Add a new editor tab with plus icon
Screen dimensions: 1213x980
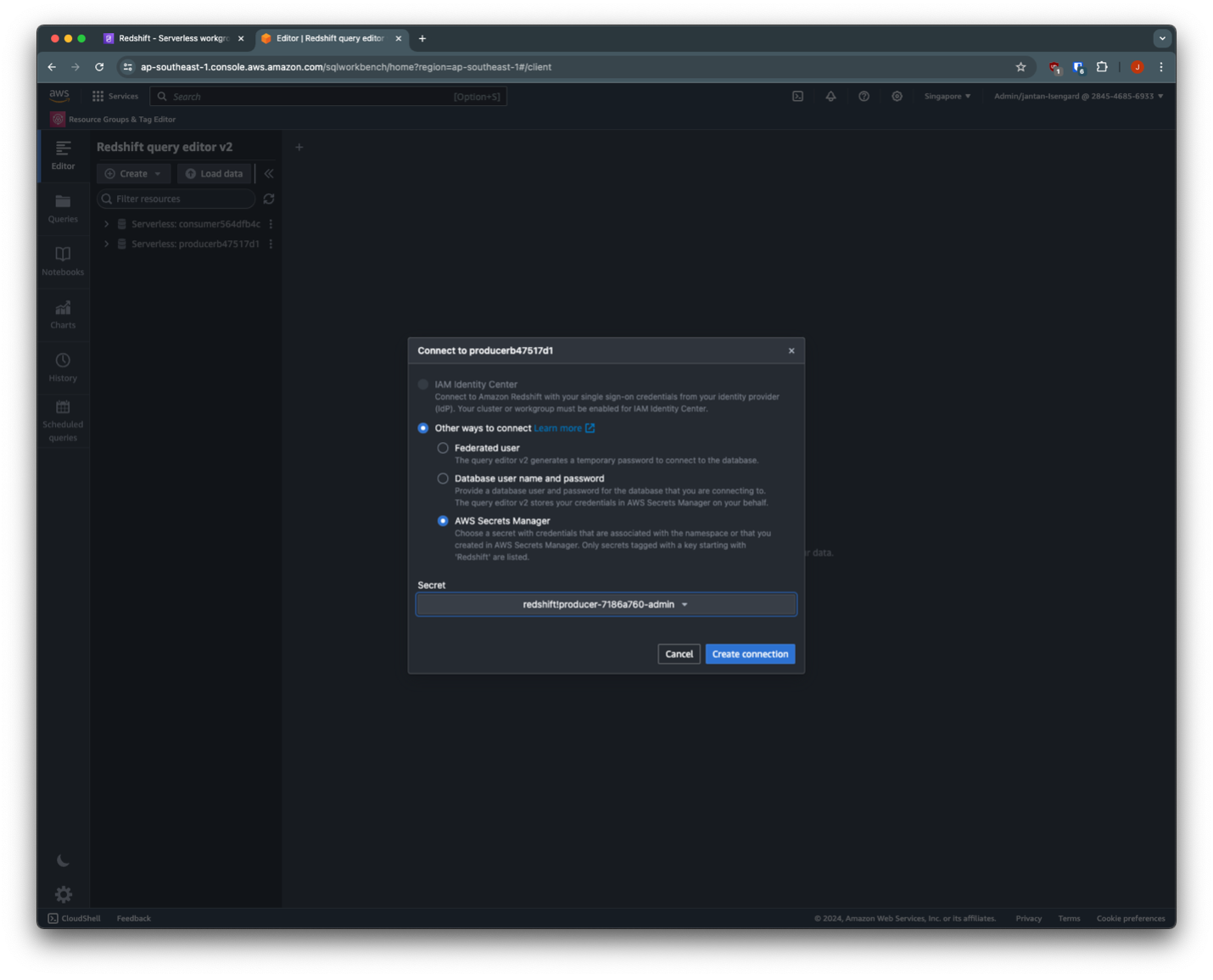click(x=299, y=148)
